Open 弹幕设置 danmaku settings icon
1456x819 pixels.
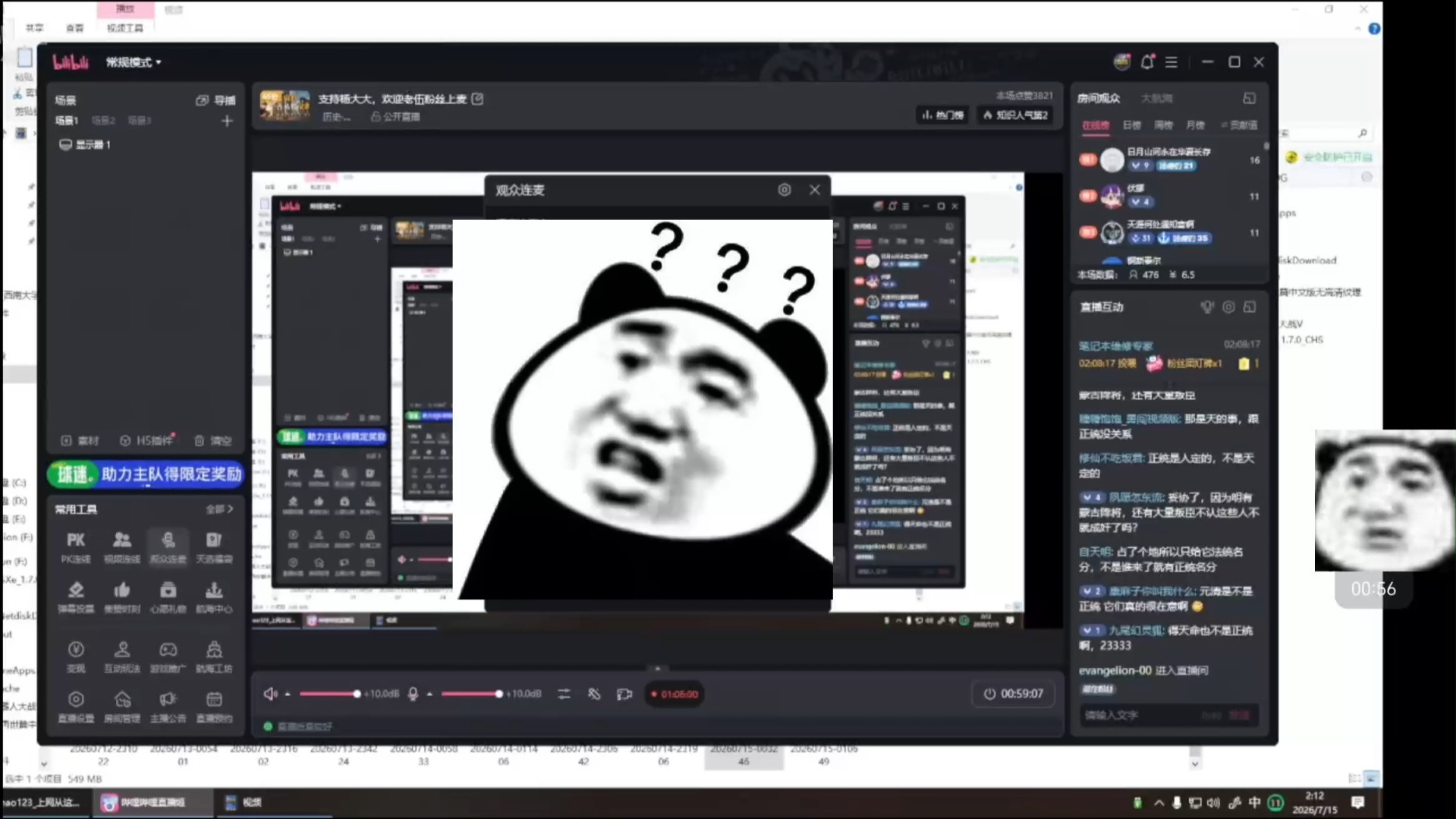76,597
